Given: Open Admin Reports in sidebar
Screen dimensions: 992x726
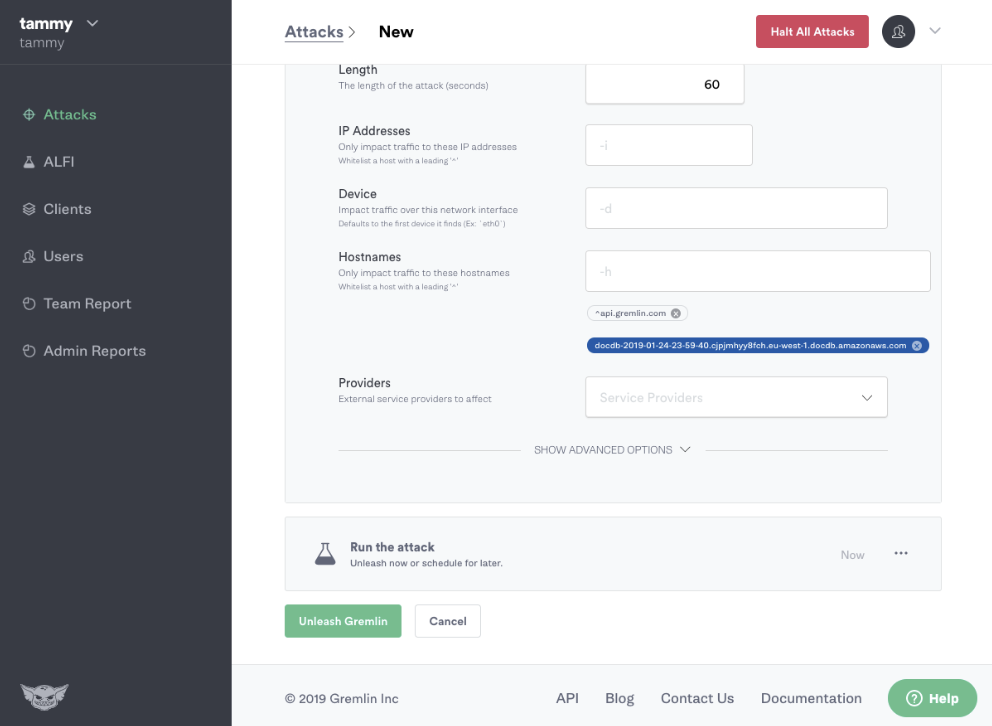Looking at the screenshot, I should click(x=94, y=351).
